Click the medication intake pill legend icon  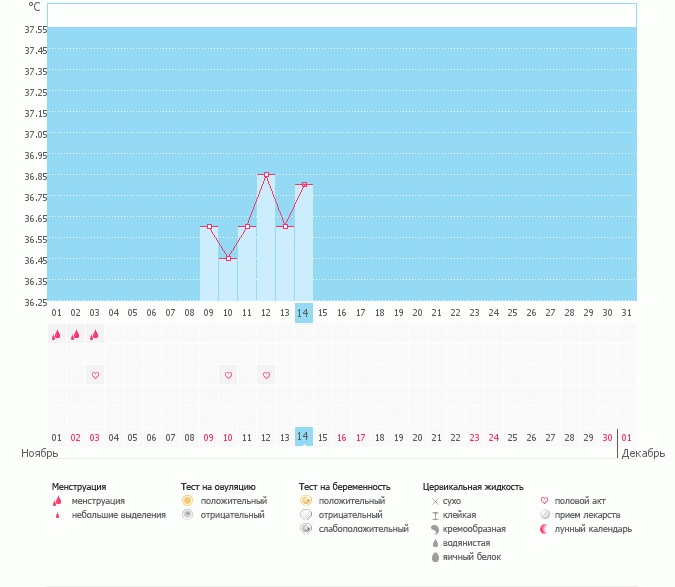(x=544, y=515)
